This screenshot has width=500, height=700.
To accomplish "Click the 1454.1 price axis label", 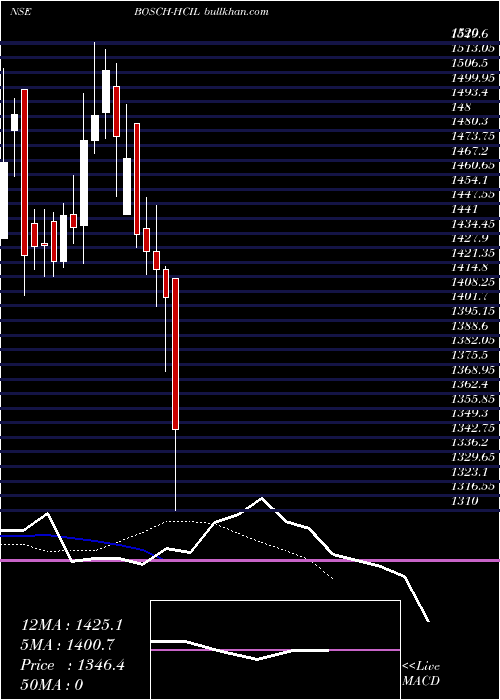I will 469,180.
